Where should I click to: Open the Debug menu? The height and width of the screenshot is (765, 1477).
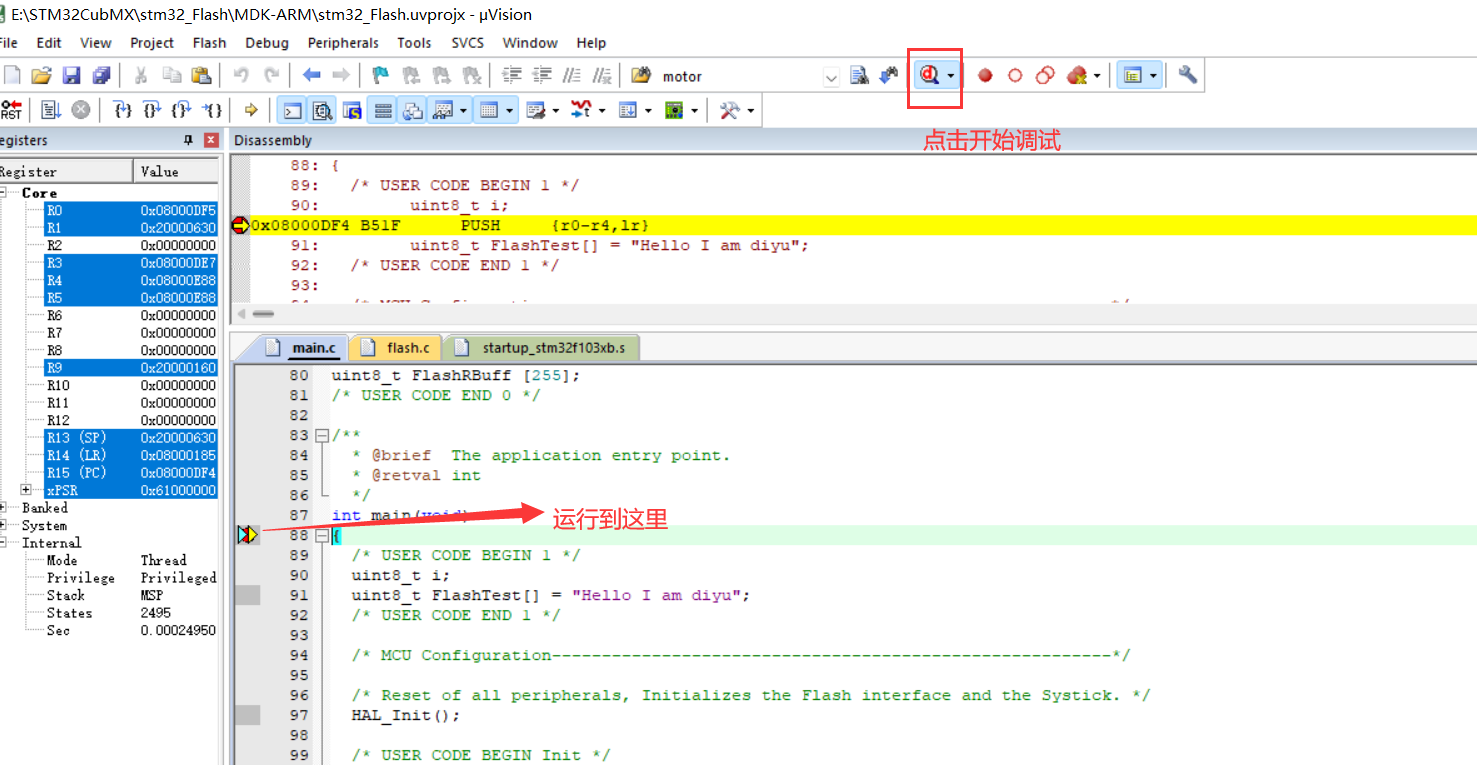coord(267,43)
